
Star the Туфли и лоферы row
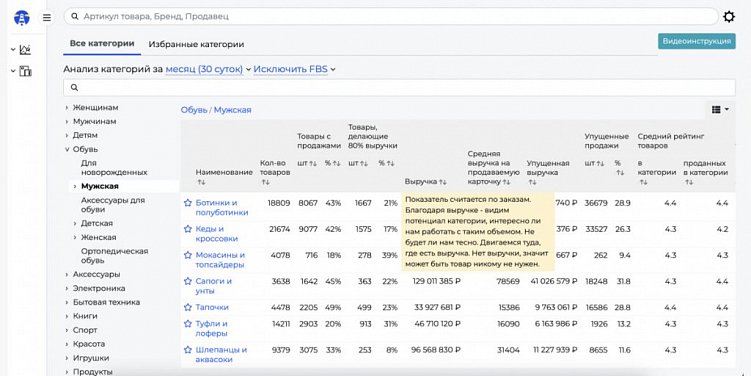(x=188, y=324)
